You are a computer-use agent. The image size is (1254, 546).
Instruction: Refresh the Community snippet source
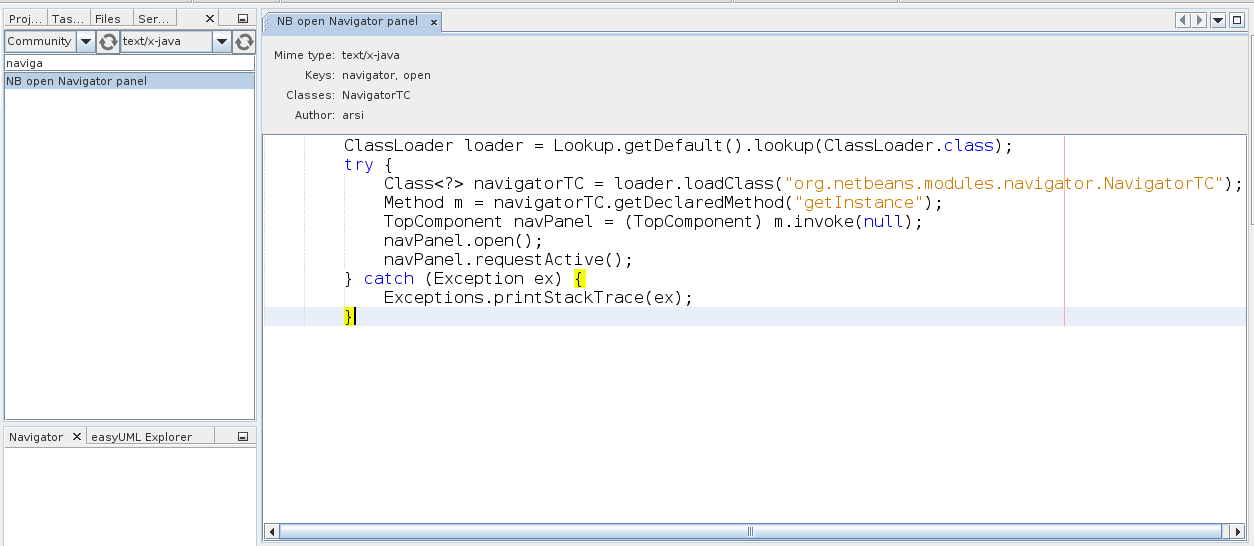108,41
